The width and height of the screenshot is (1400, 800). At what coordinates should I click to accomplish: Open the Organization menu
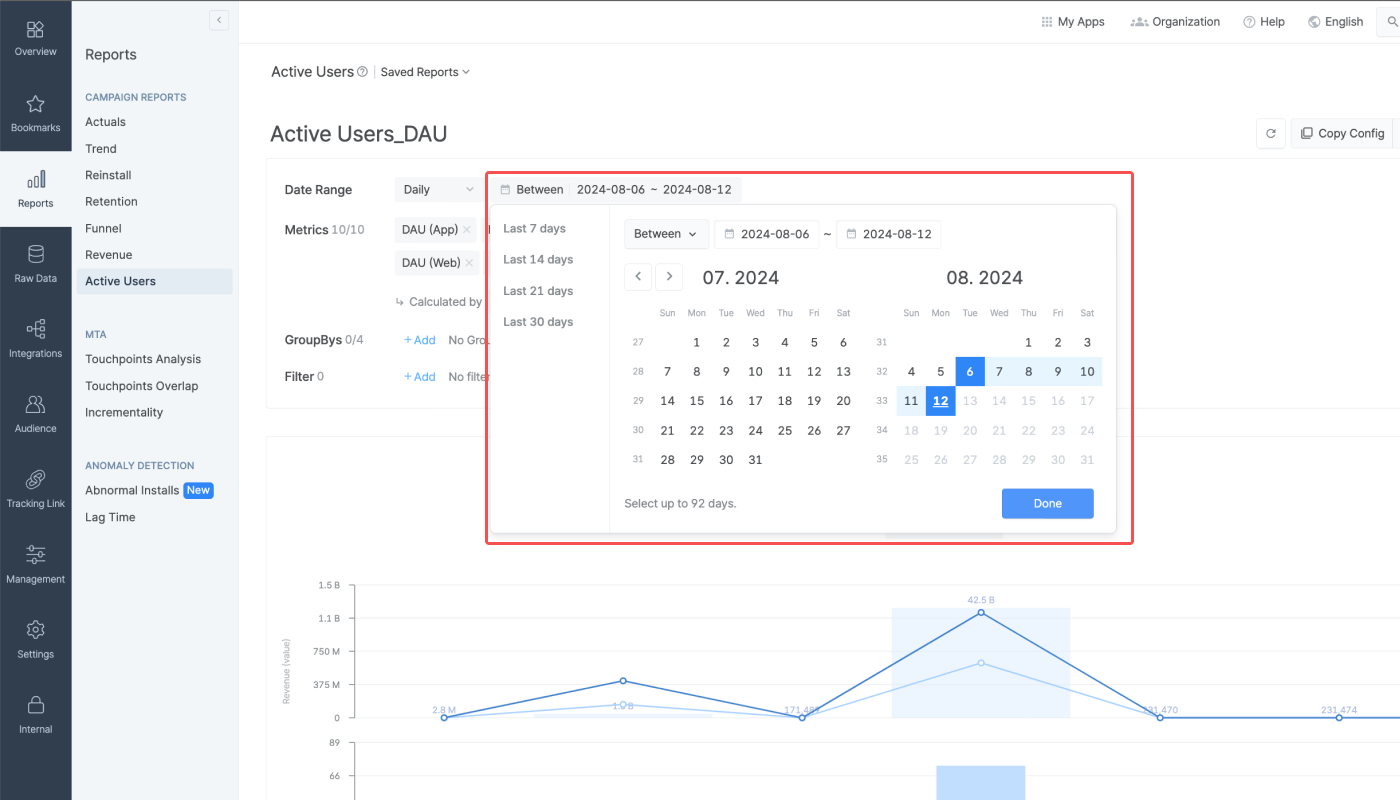click(1175, 22)
